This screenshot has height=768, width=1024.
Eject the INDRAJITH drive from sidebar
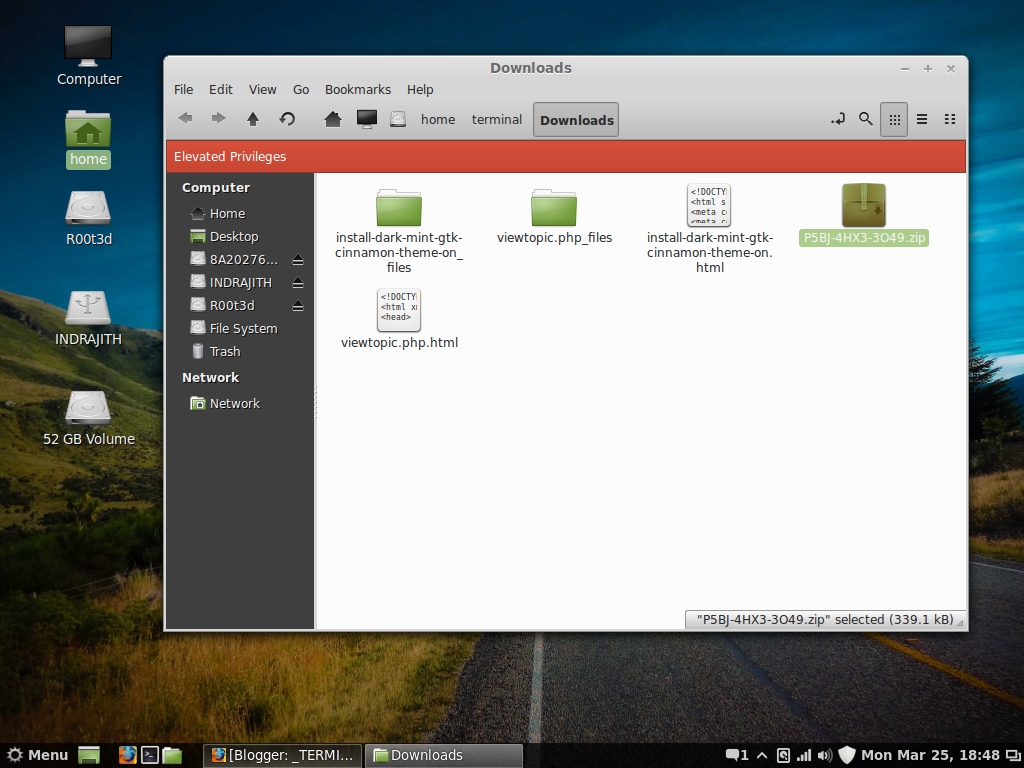pyautogui.click(x=297, y=282)
